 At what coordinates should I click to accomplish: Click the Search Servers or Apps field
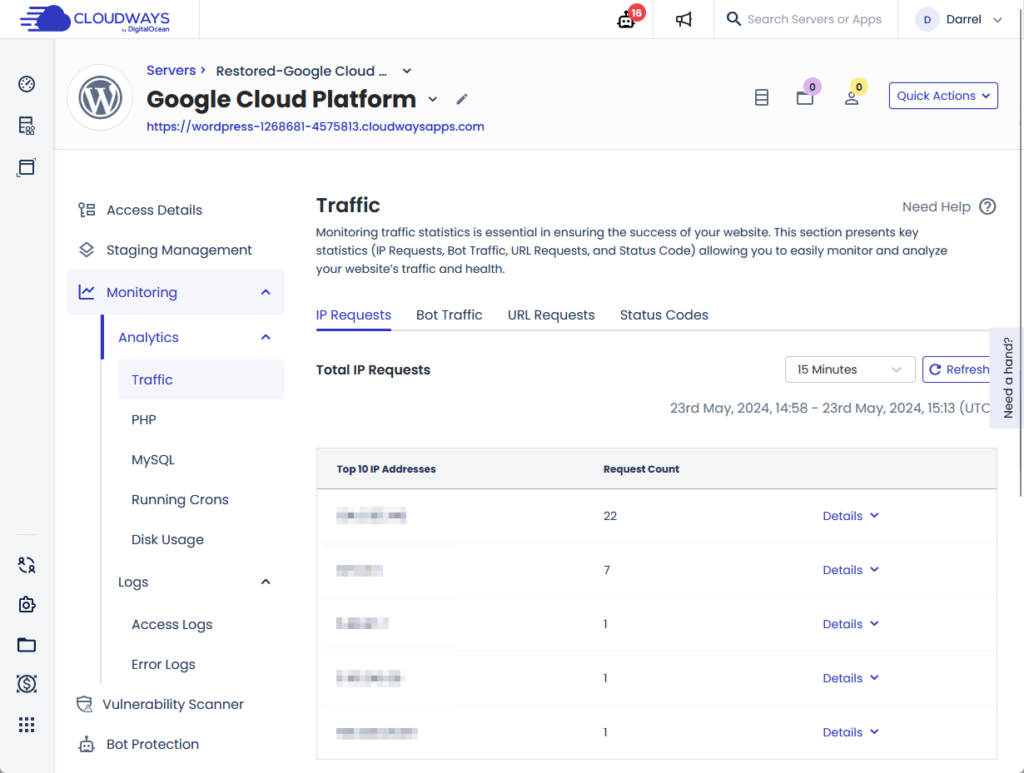[814, 20]
